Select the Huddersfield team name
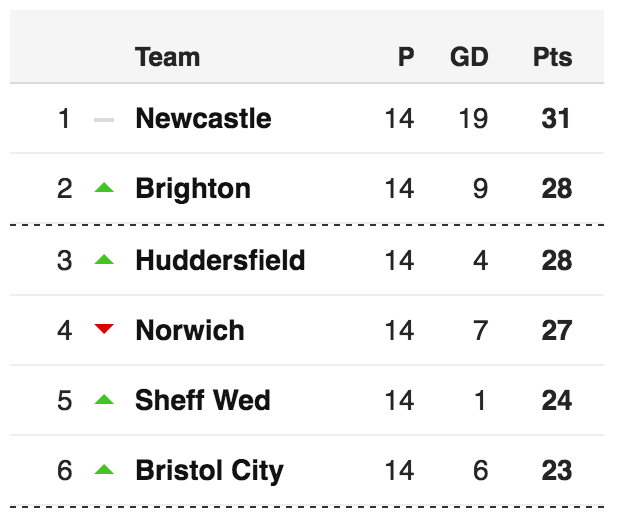 click(x=220, y=260)
